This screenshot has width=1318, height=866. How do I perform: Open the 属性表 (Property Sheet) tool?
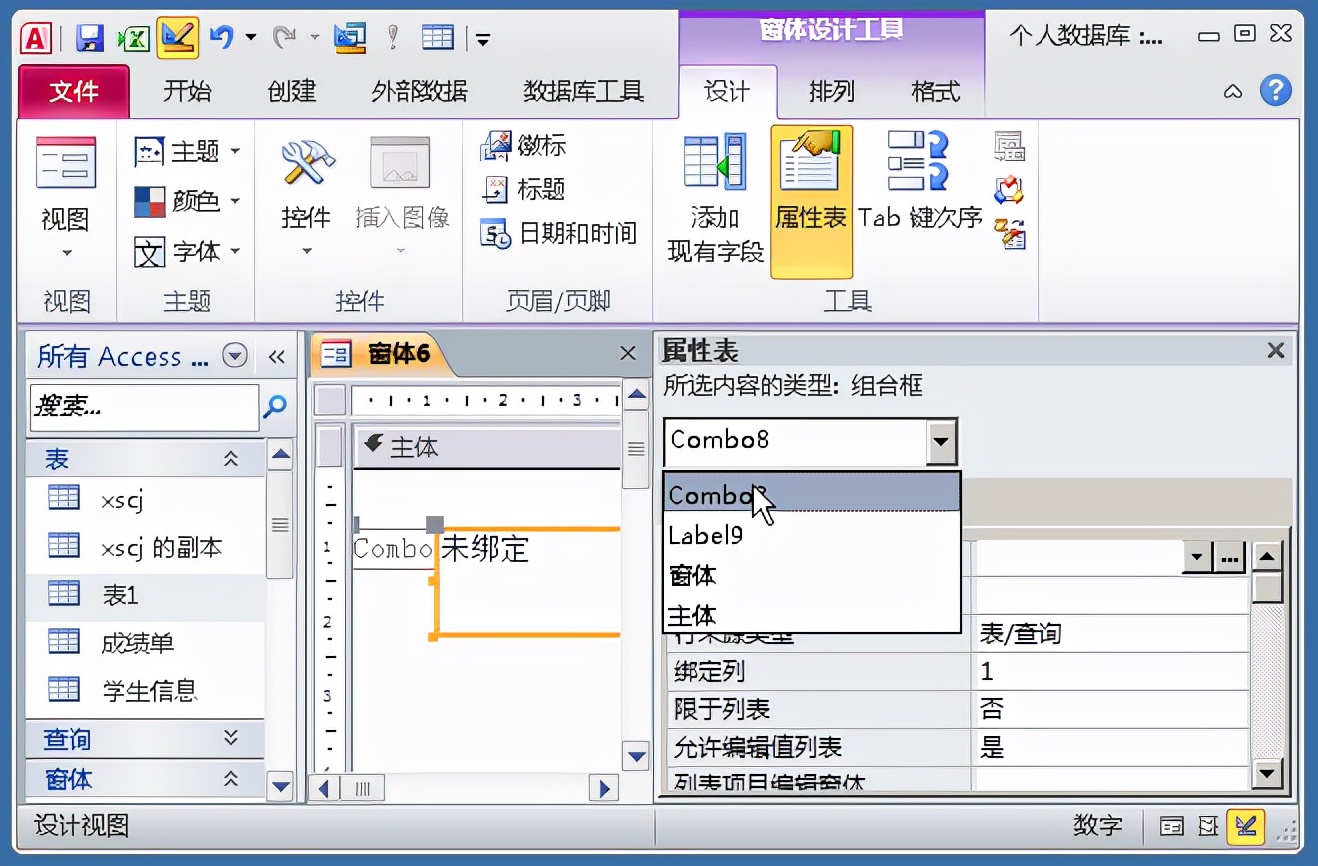[x=811, y=190]
